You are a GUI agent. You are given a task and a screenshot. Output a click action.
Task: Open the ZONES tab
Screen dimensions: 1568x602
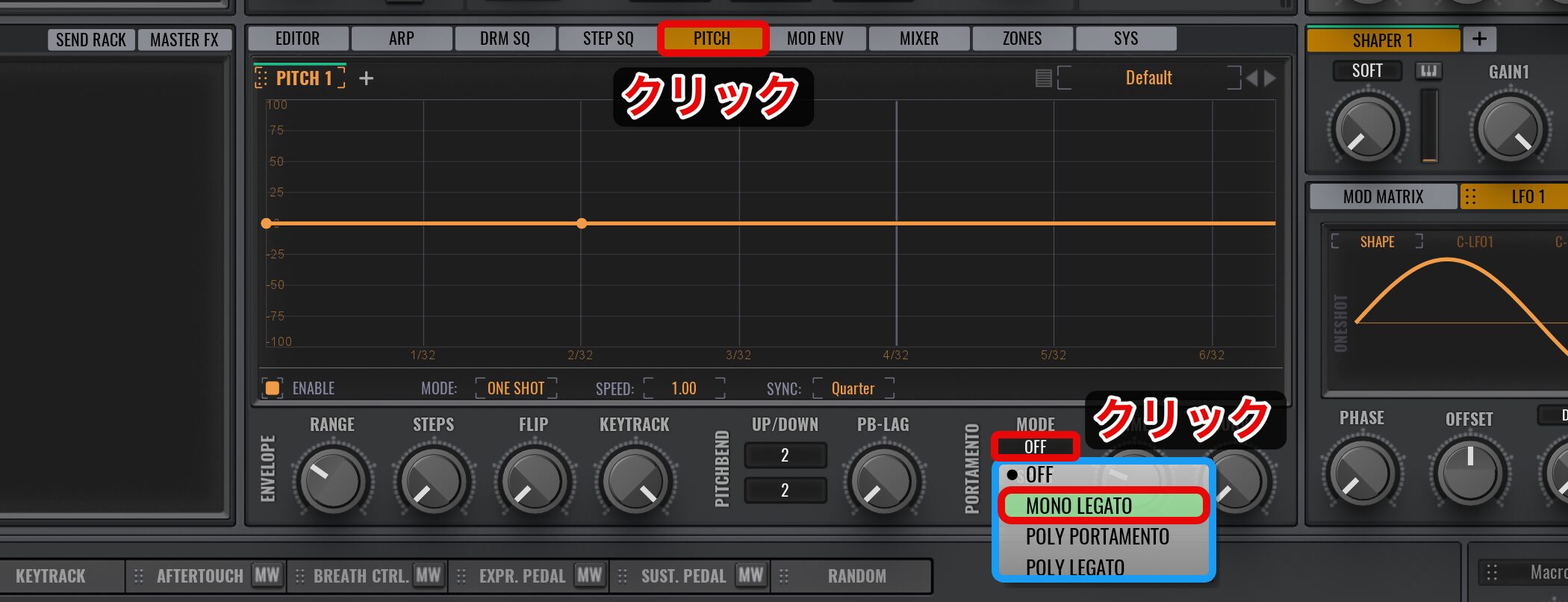tap(1023, 38)
